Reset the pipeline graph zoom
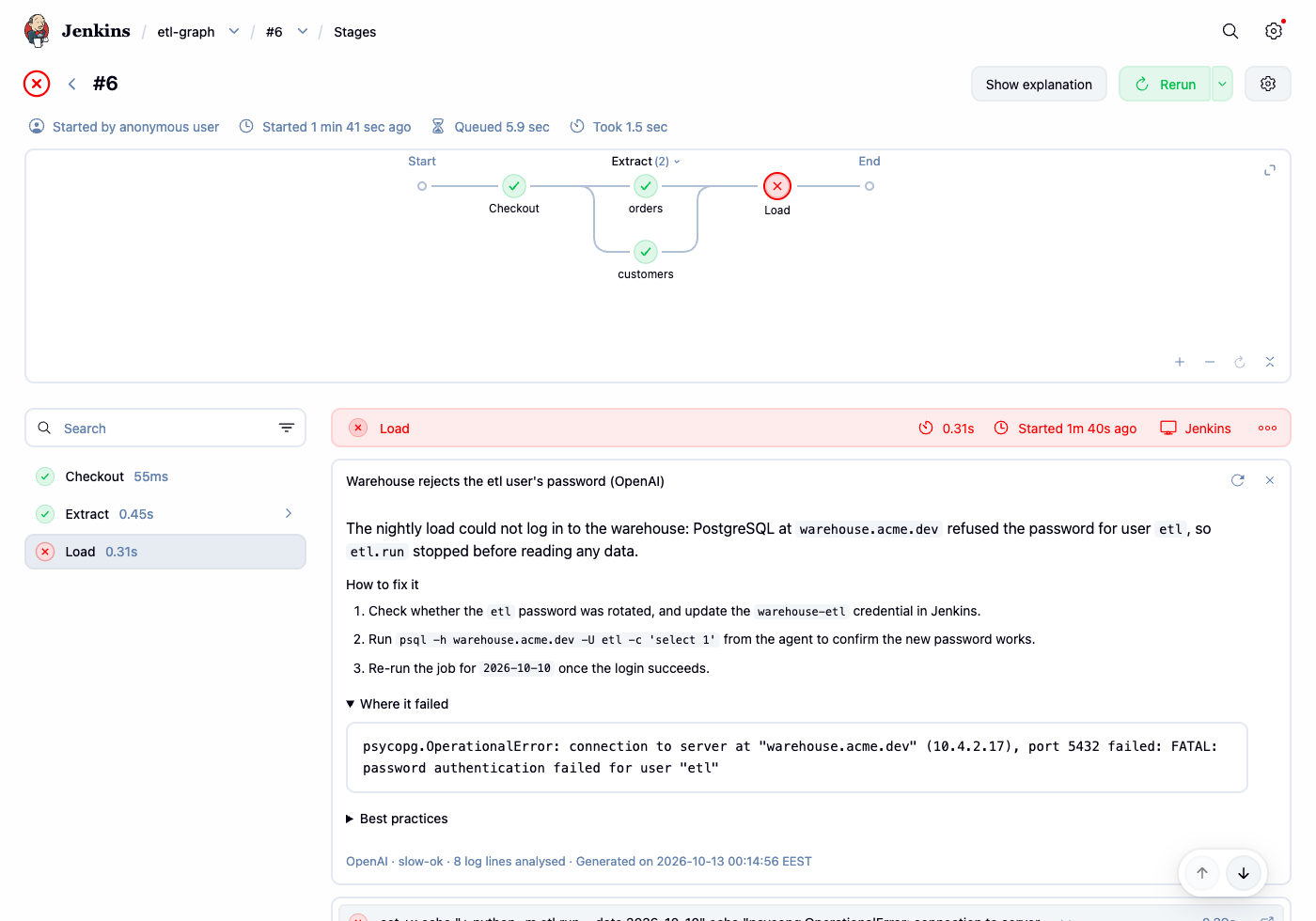 point(1240,362)
